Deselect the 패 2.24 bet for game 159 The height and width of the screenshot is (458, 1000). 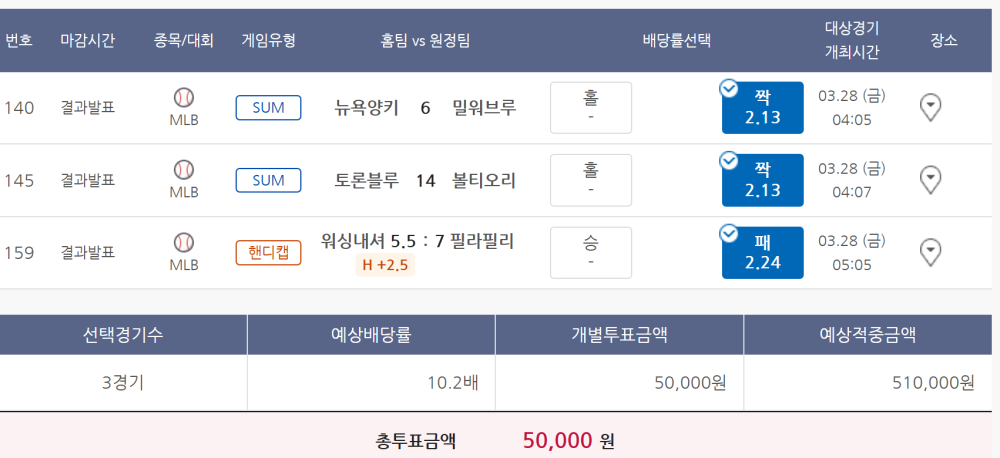coord(763,253)
